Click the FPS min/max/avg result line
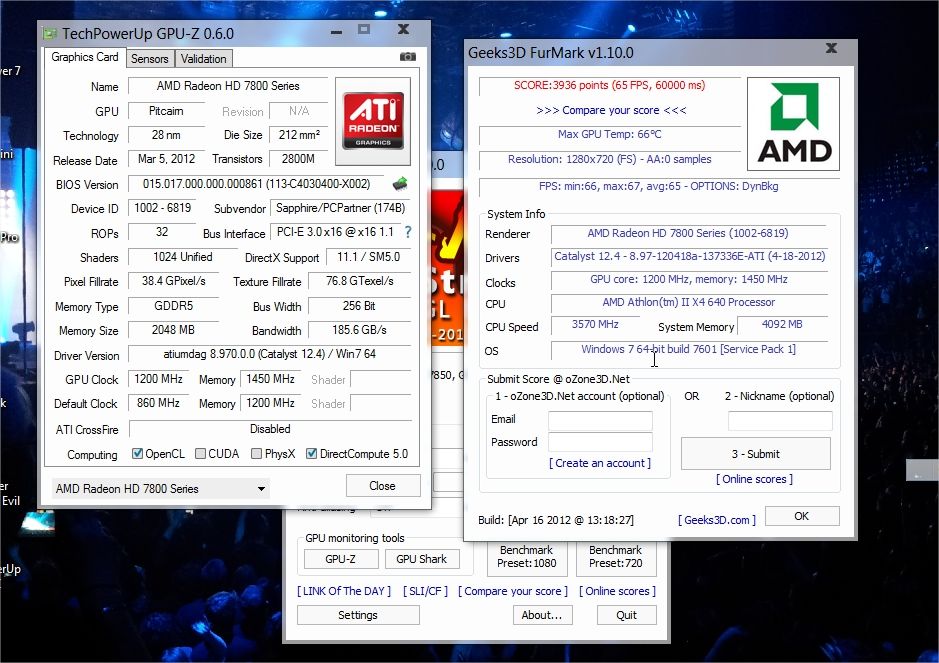The width and height of the screenshot is (939, 663). point(659,186)
